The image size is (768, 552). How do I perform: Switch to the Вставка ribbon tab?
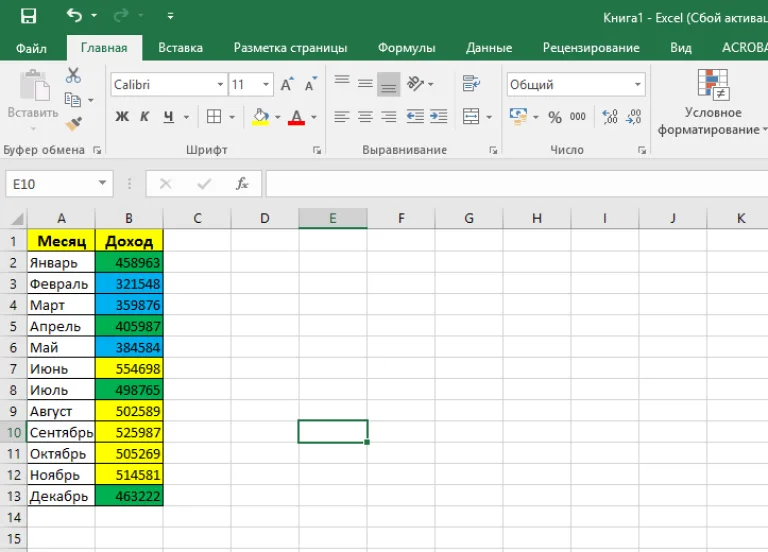[180, 48]
